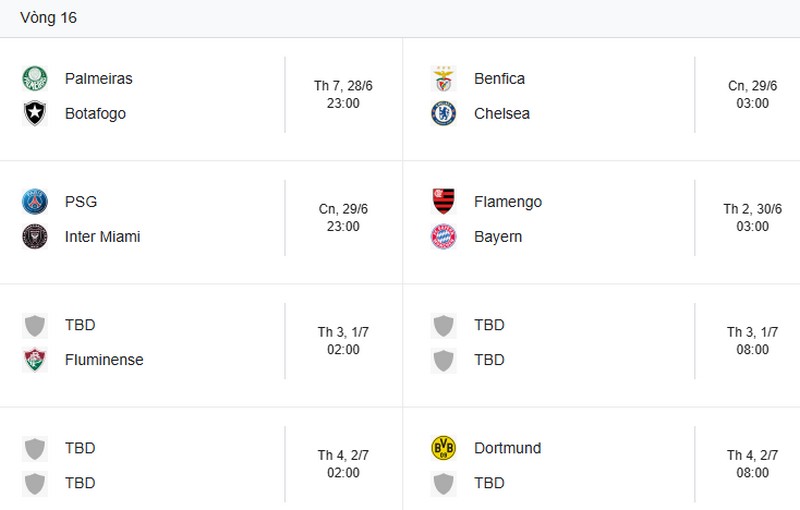Click the Vòng 16 section header
The width and height of the screenshot is (800, 510).
point(48,18)
